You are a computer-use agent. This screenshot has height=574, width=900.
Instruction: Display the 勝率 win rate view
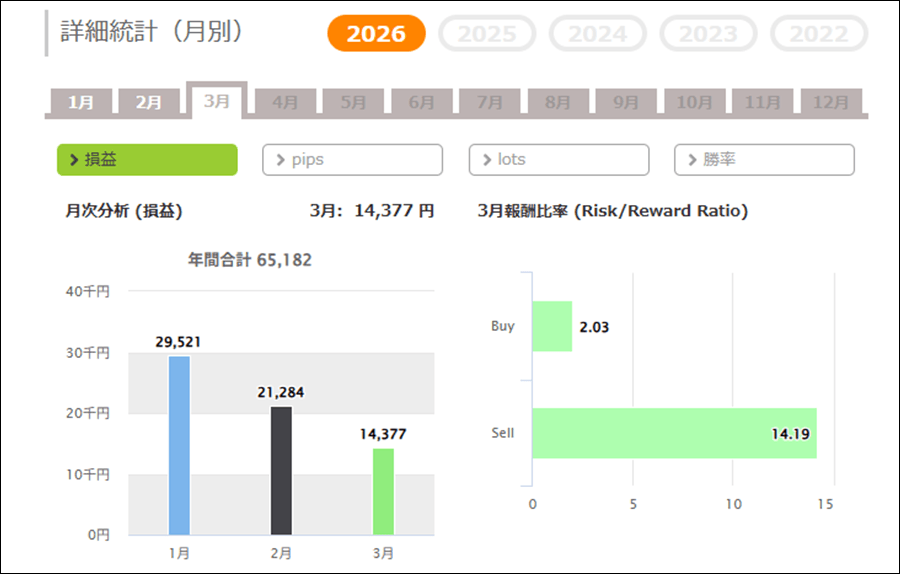764,160
